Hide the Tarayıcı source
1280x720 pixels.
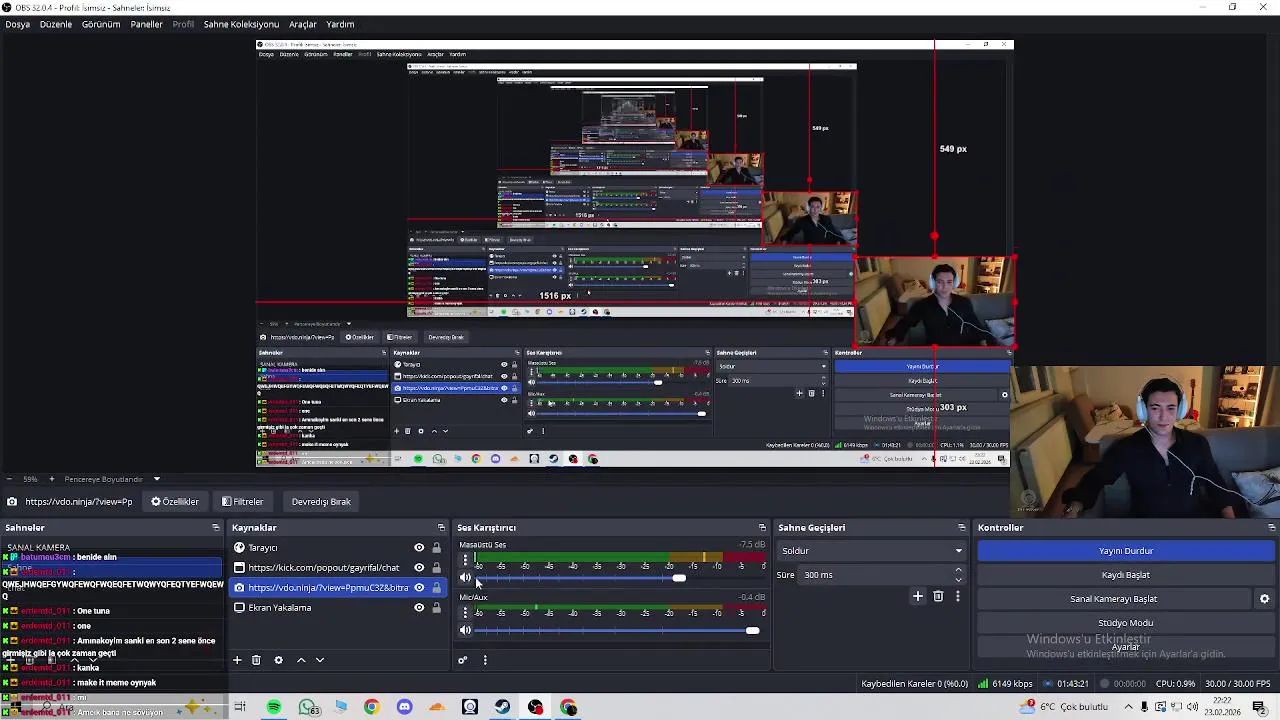click(419, 548)
